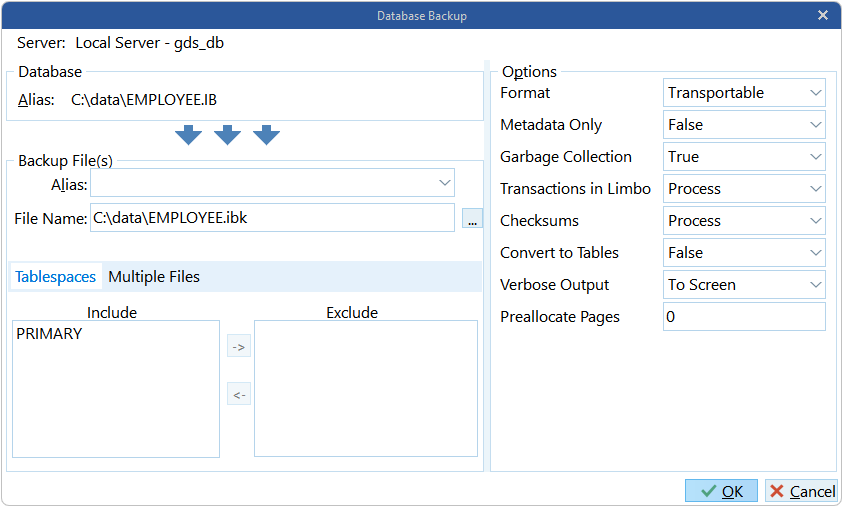844x508 pixels.
Task: Click the Preallocate Pages input field
Action: coord(744,316)
